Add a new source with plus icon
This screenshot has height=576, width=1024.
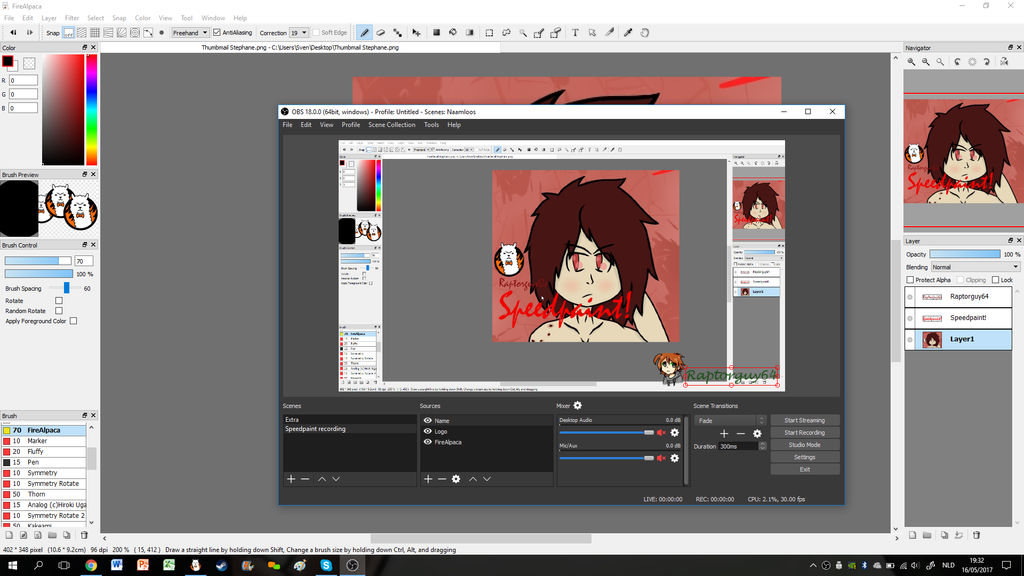tap(428, 479)
